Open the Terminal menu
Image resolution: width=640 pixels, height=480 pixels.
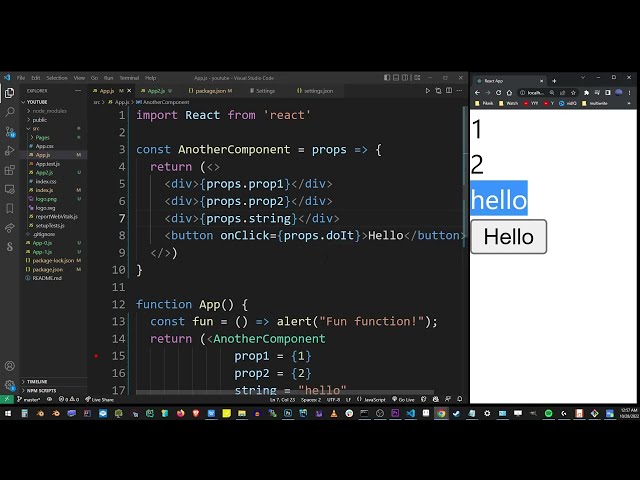coord(129,78)
